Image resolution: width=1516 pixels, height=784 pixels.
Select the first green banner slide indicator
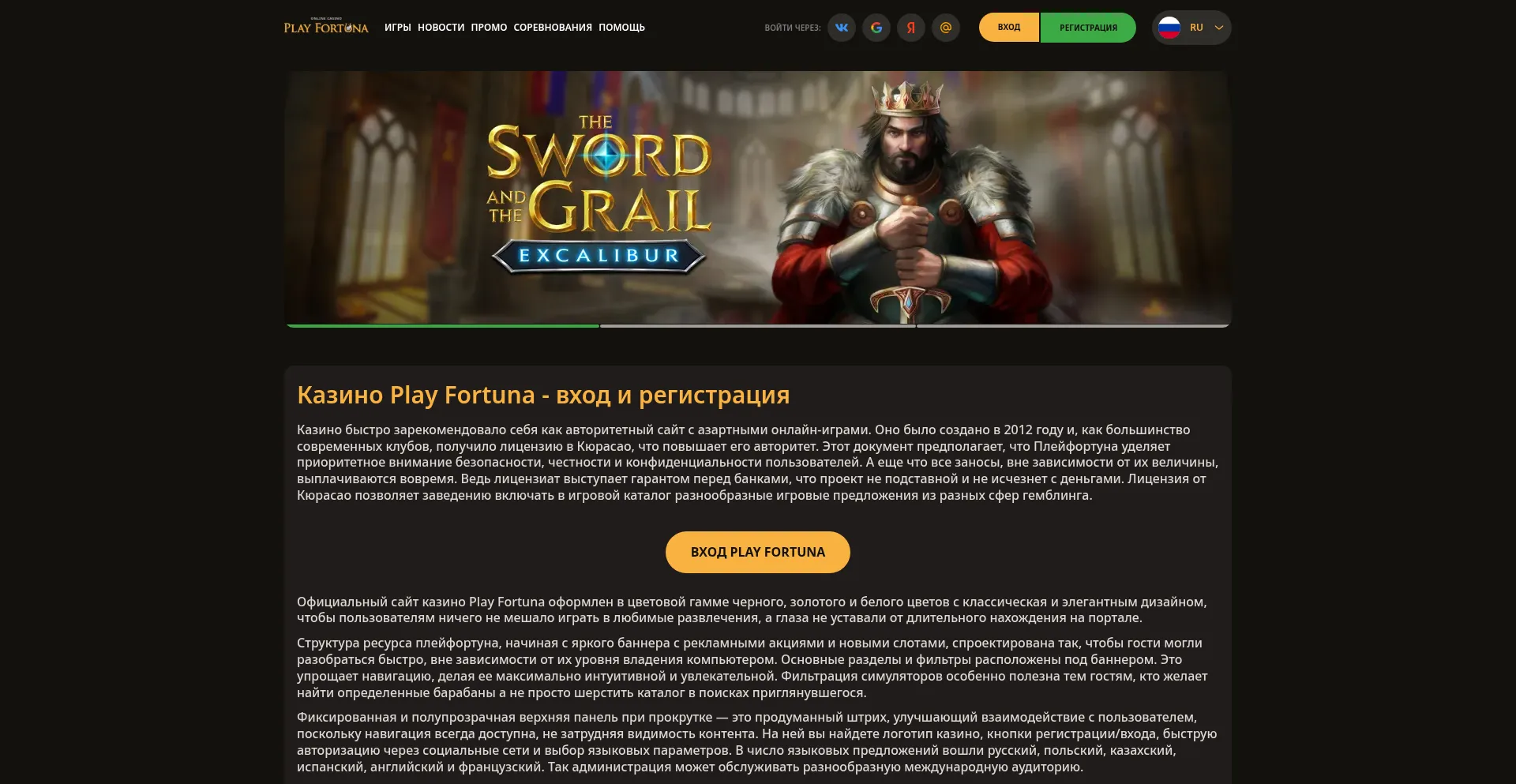pyautogui.click(x=442, y=325)
